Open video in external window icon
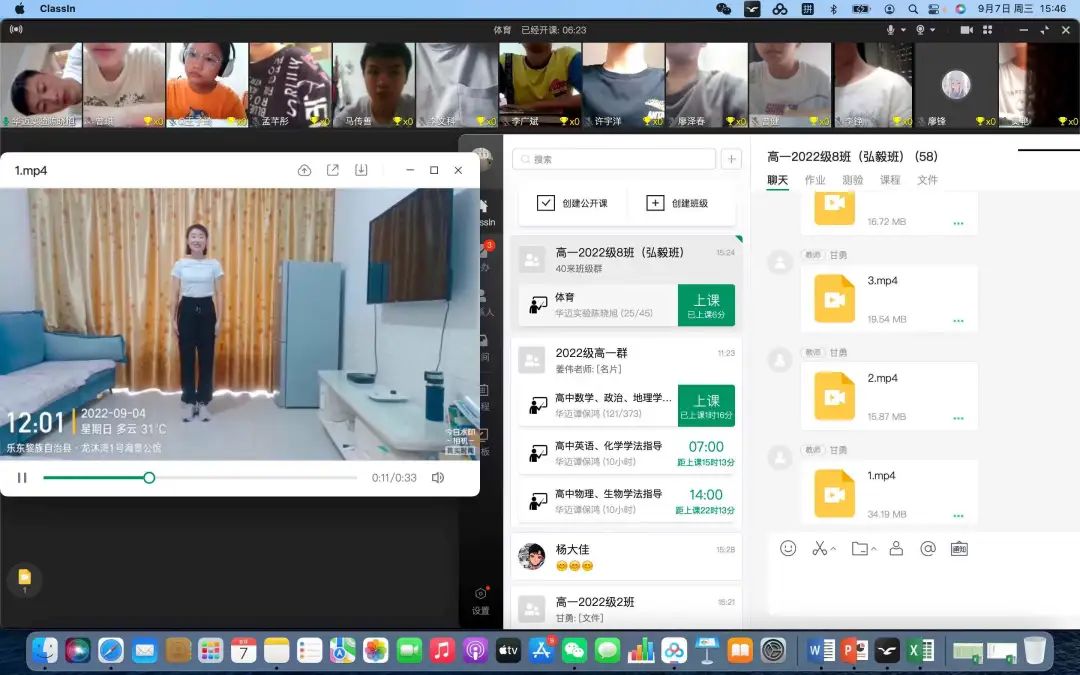This screenshot has width=1080, height=675. (x=333, y=170)
